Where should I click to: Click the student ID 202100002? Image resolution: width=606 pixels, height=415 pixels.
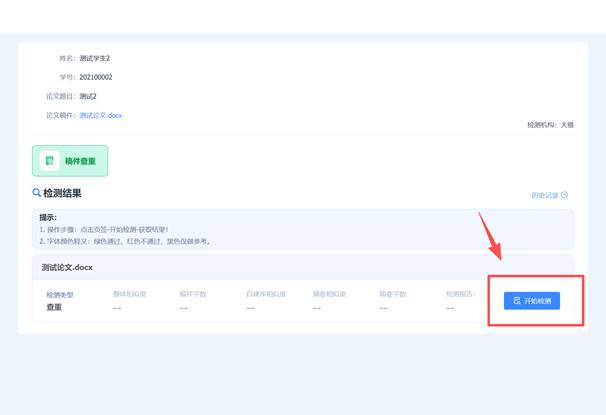tap(96, 77)
